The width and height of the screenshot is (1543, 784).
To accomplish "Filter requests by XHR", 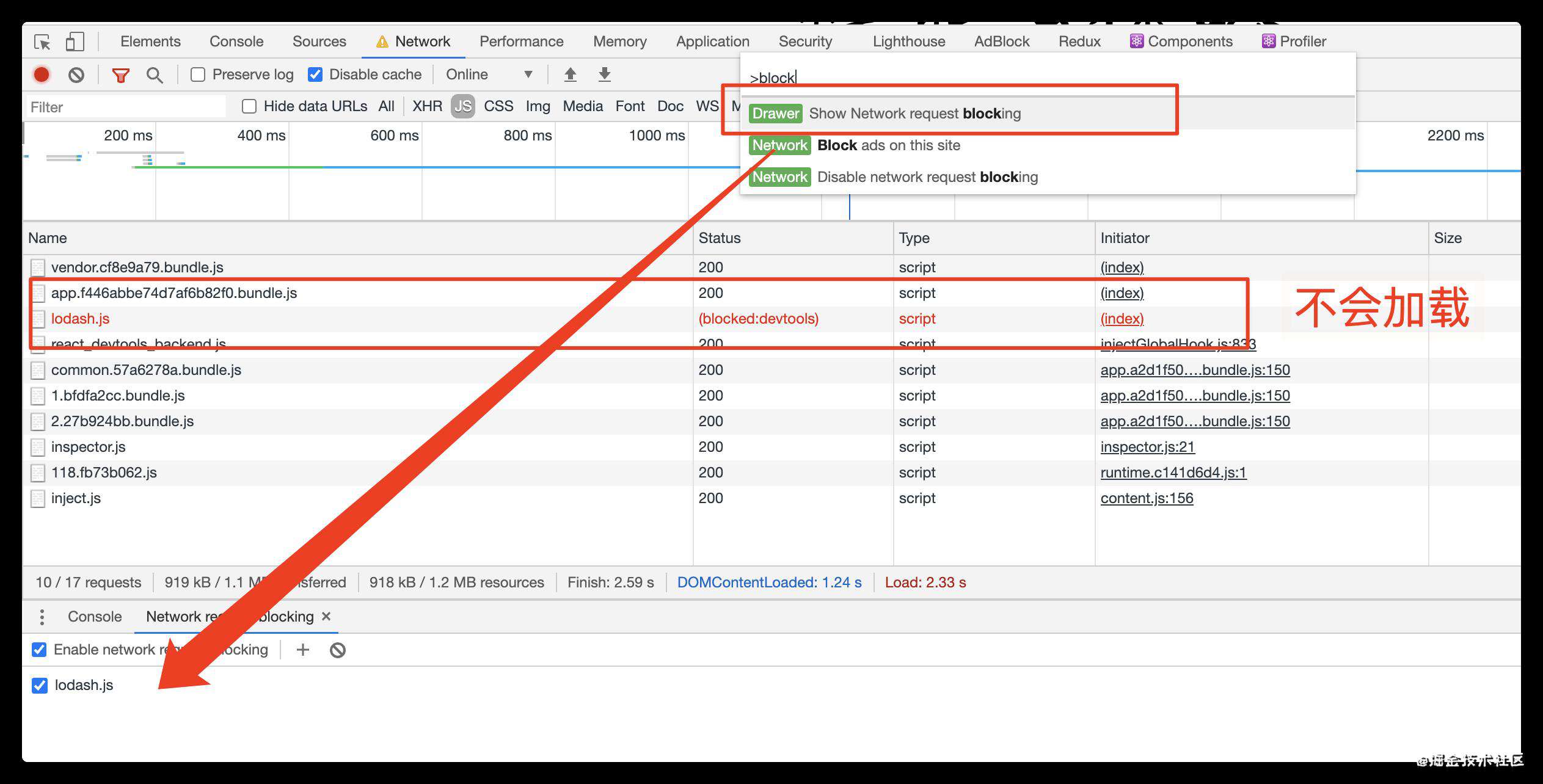I will [427, 106].
